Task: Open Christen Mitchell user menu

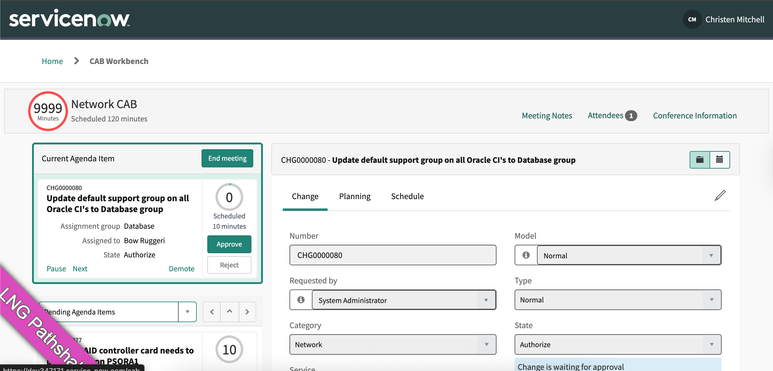Action: (x=735, y=20)
